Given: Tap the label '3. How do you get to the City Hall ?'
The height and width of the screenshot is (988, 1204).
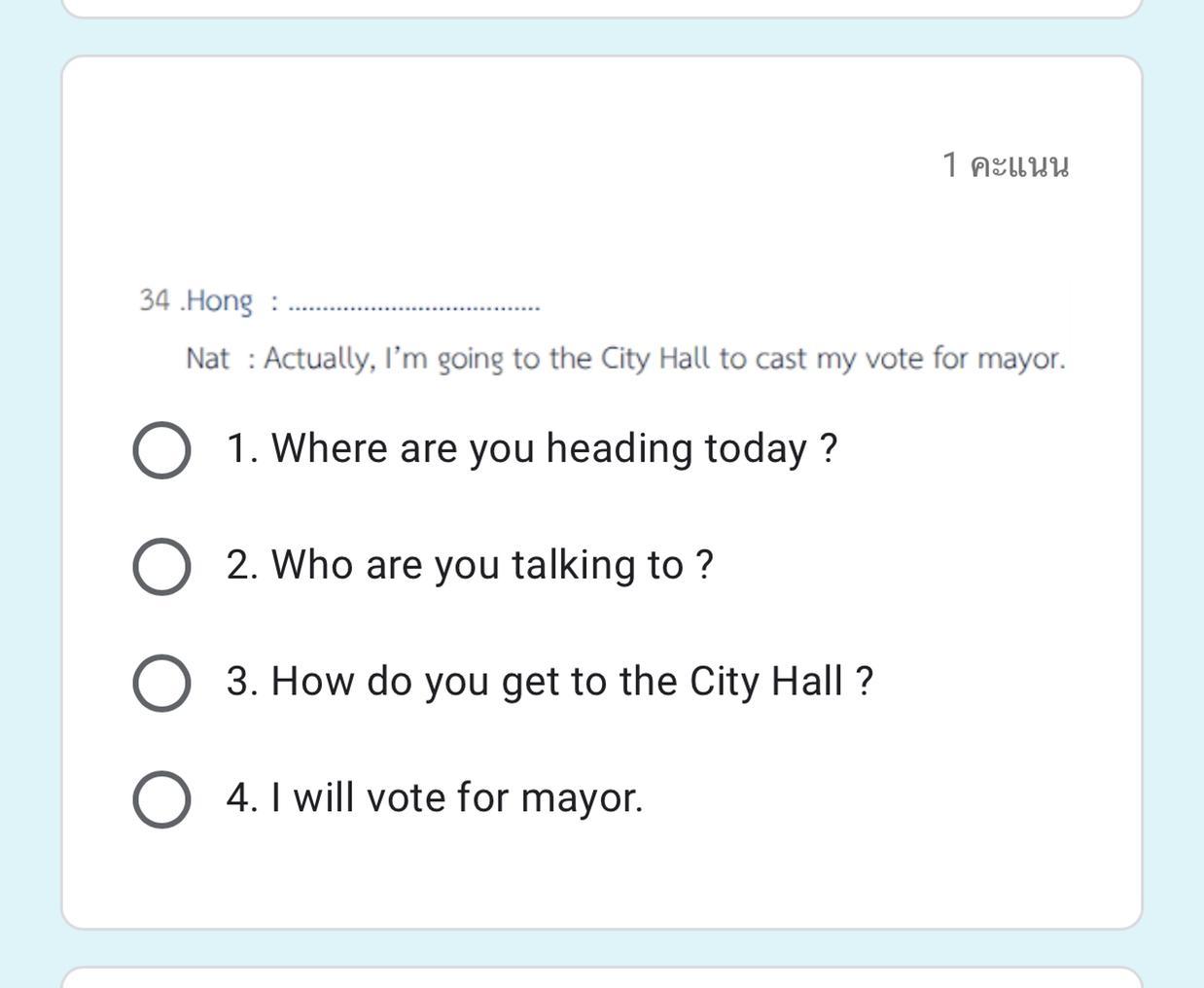Looking at the screenshot, I should 549,682.
